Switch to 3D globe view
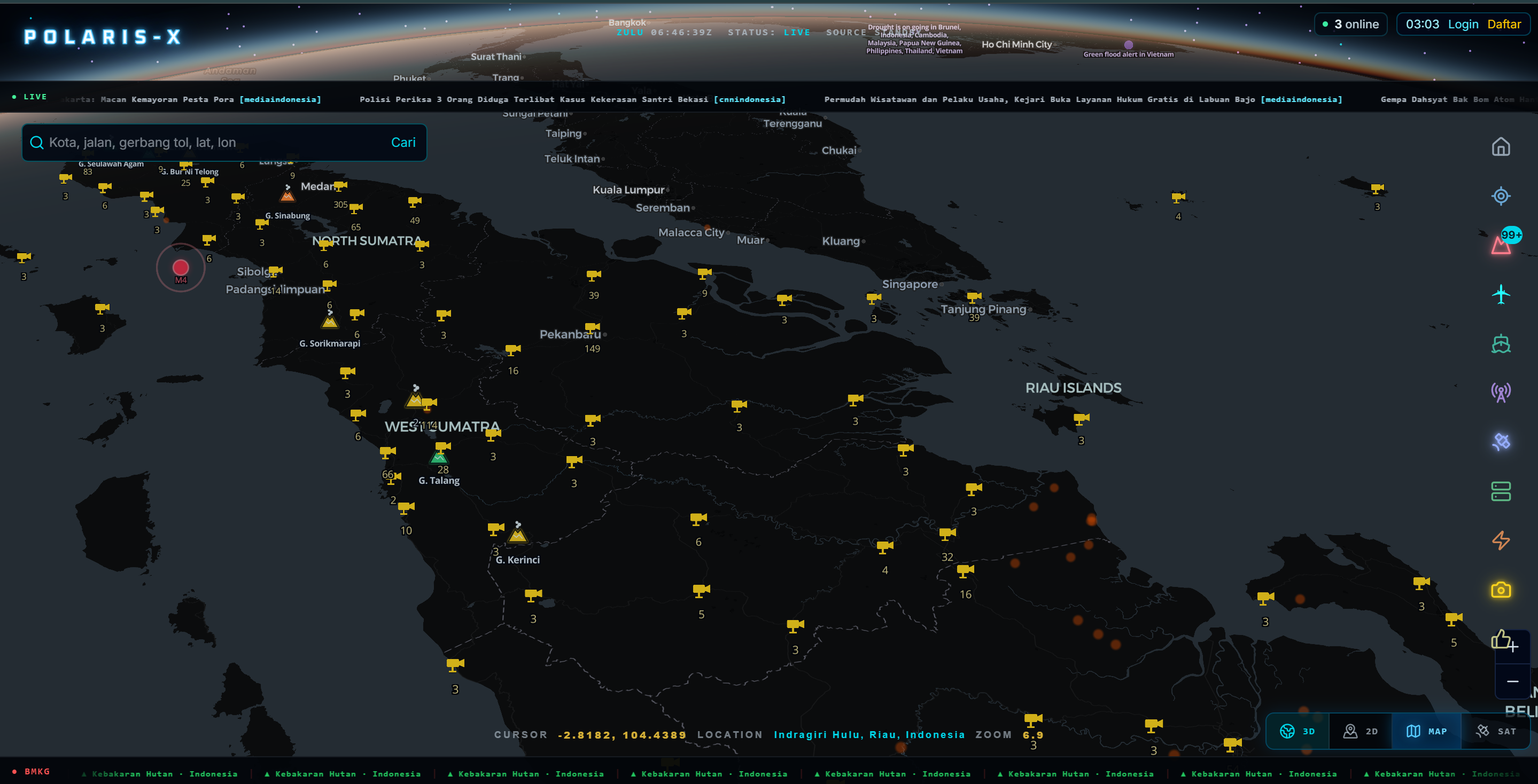Screen dimensions: 1538x784 pyautogui.click(x=1298, y=731)
